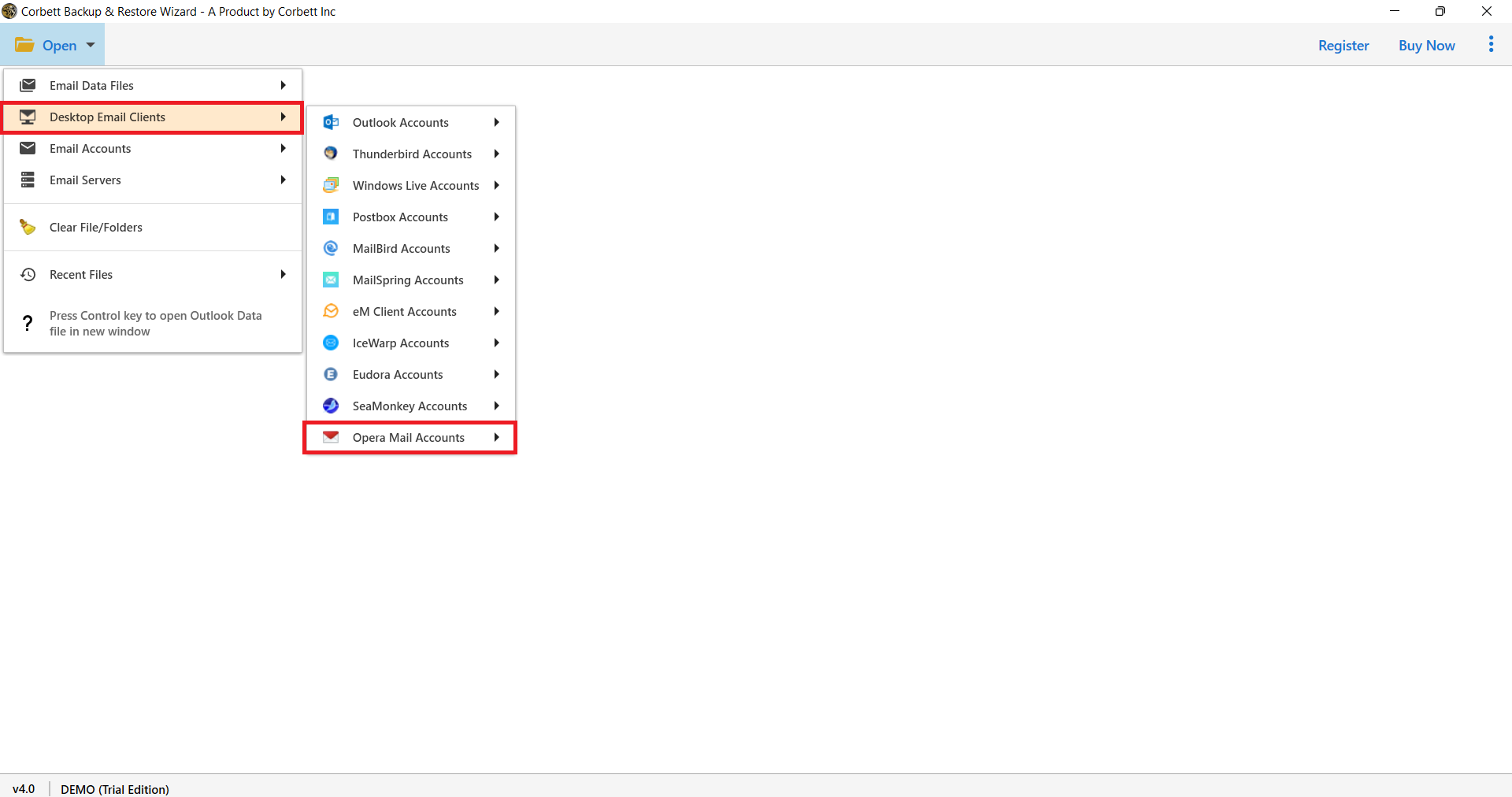Image resolution: width=1512 pixels, height=797 pixels.
Task: Expand SeaMonkey Accounts submenu arrow
Action: [497, 406]
